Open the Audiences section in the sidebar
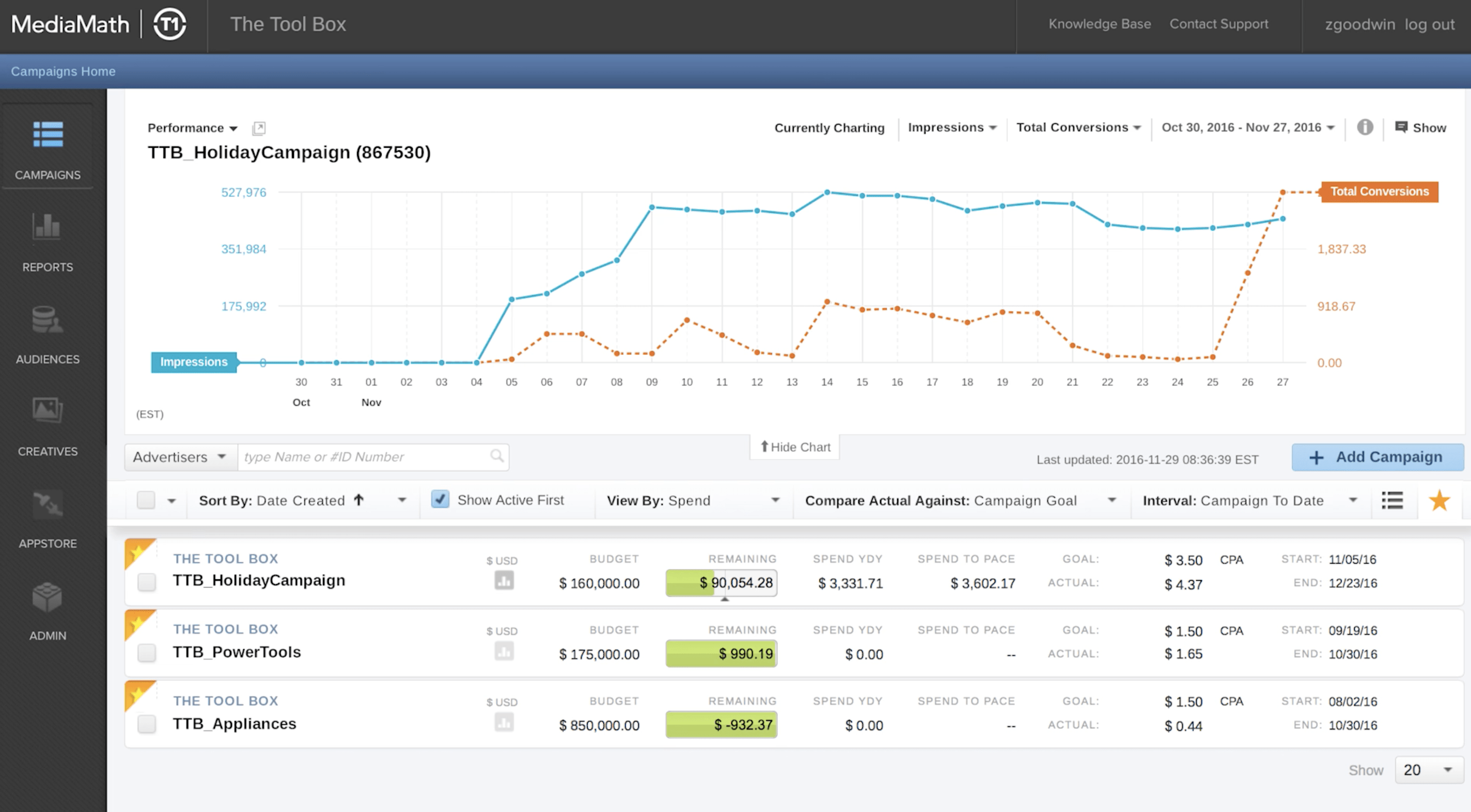This screenshot has width=1471, height=812. click(x=48, y=334)
